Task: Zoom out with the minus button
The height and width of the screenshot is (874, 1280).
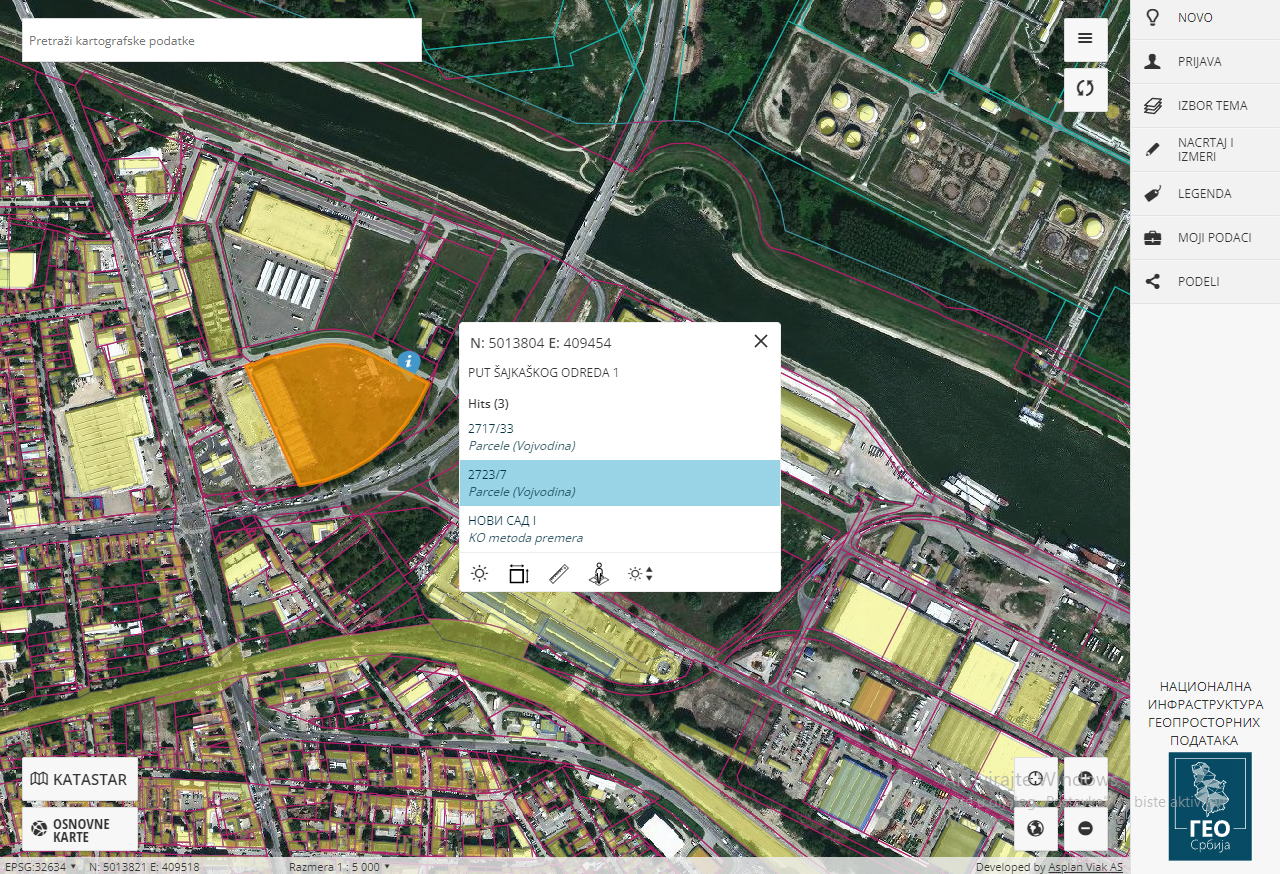Action: 1085,828
